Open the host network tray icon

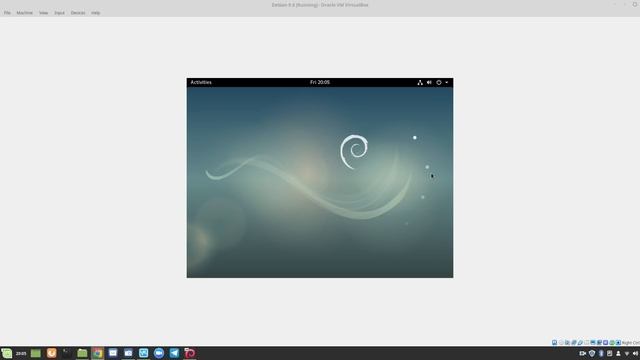point(627,354)
